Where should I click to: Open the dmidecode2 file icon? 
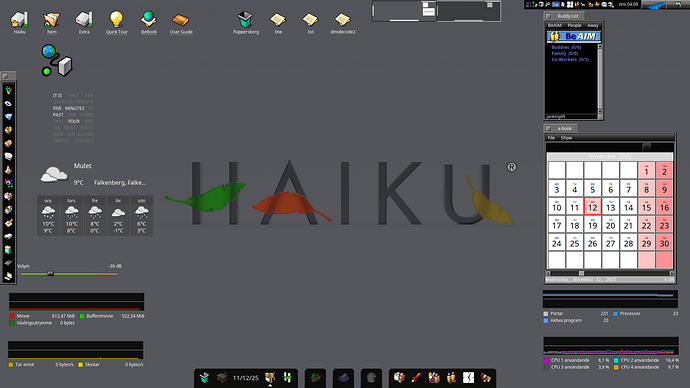tap(342, 19)
